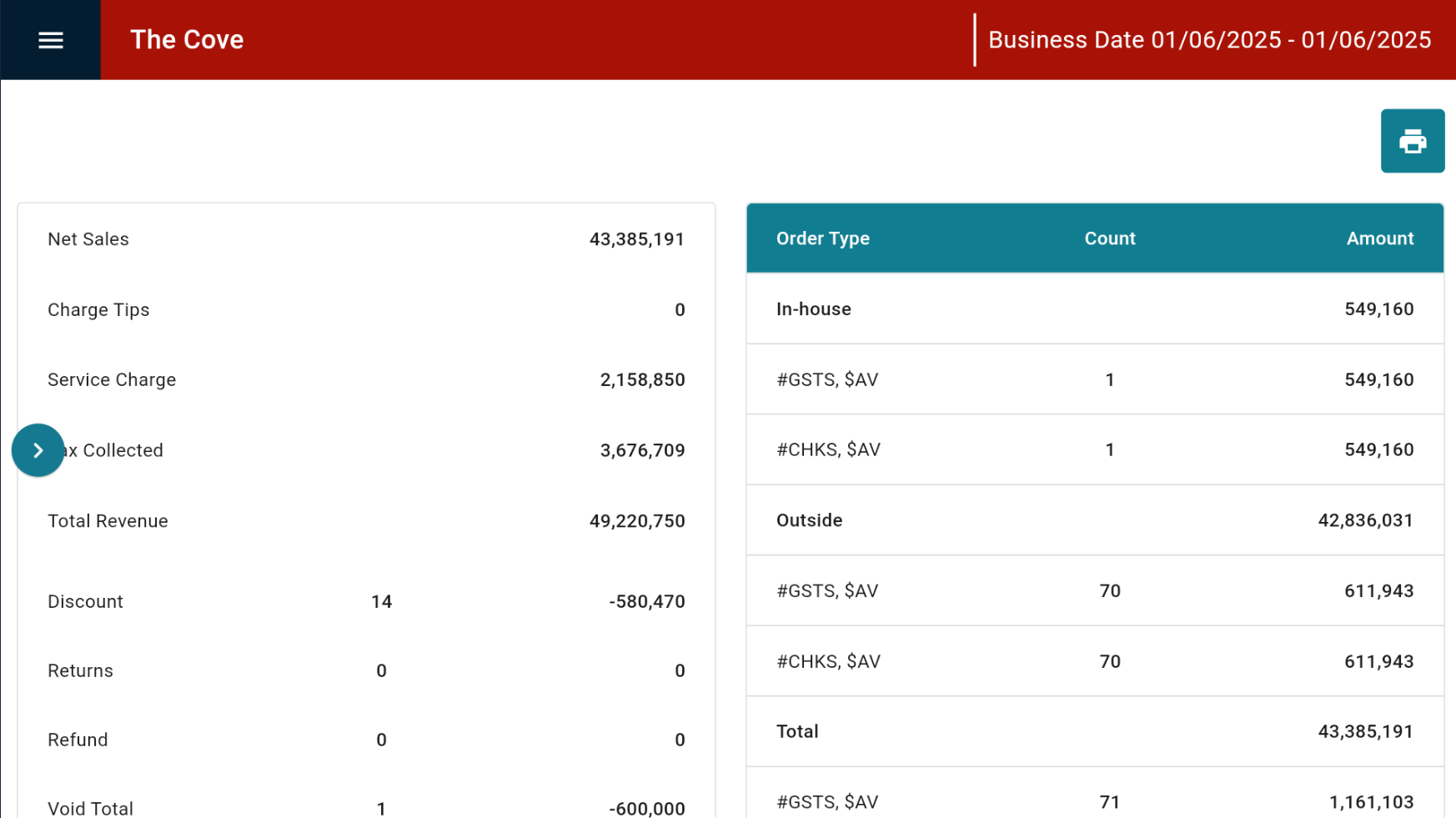Click the Service Charge amount 2,158,850
The image size is (1456, 818).
pos(642,380)
